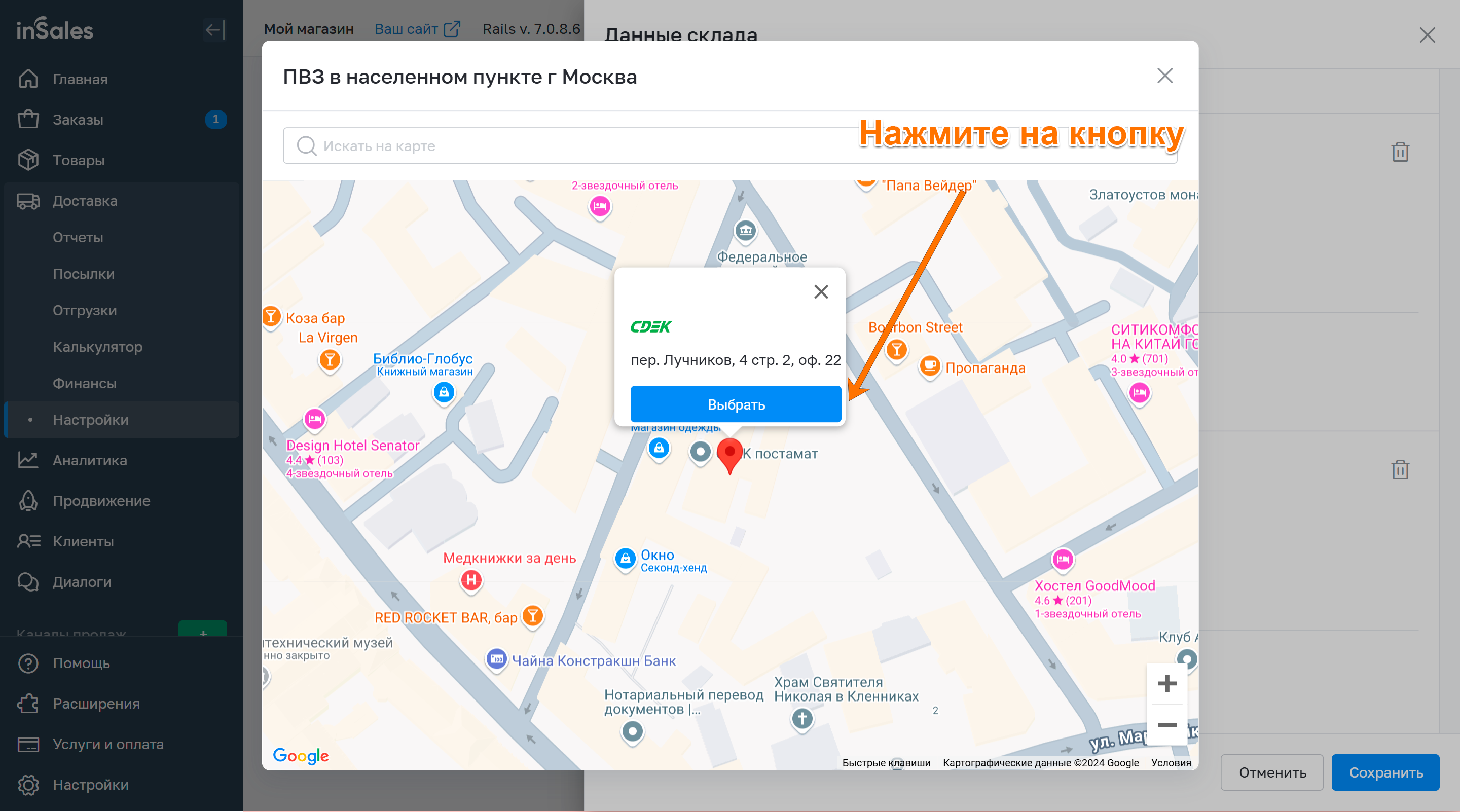Screen dimensions: 1460x812
Task: Click the Сохранить button
Action: pos(1385,772)
